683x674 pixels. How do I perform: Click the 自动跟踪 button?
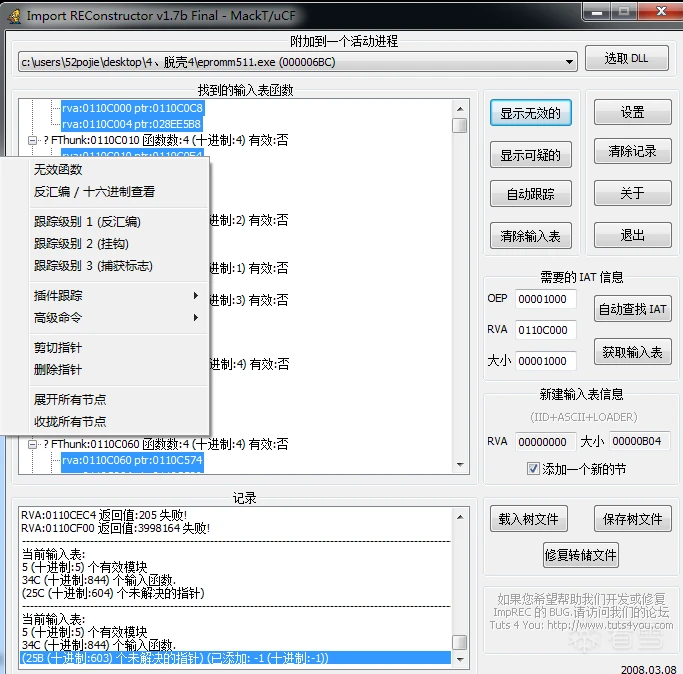[531, 193]
